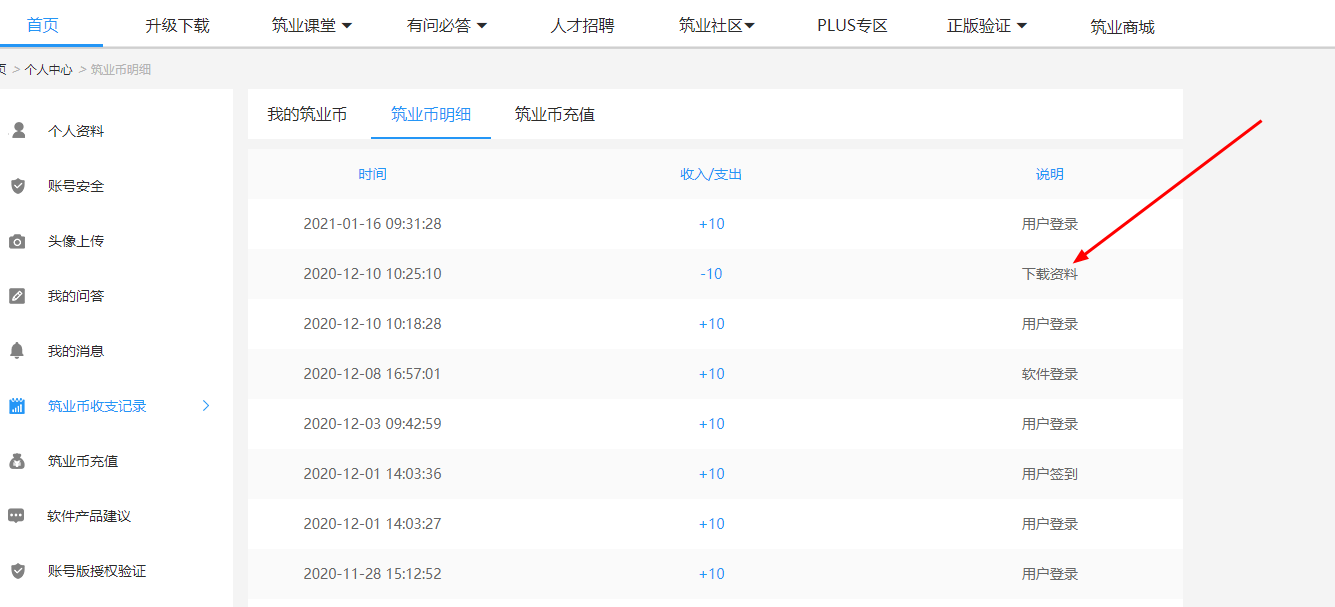Expand the 筑业社区 dropdown menu
The image size is (1335, 607).
pyautogui.click(x=749, y=26)
